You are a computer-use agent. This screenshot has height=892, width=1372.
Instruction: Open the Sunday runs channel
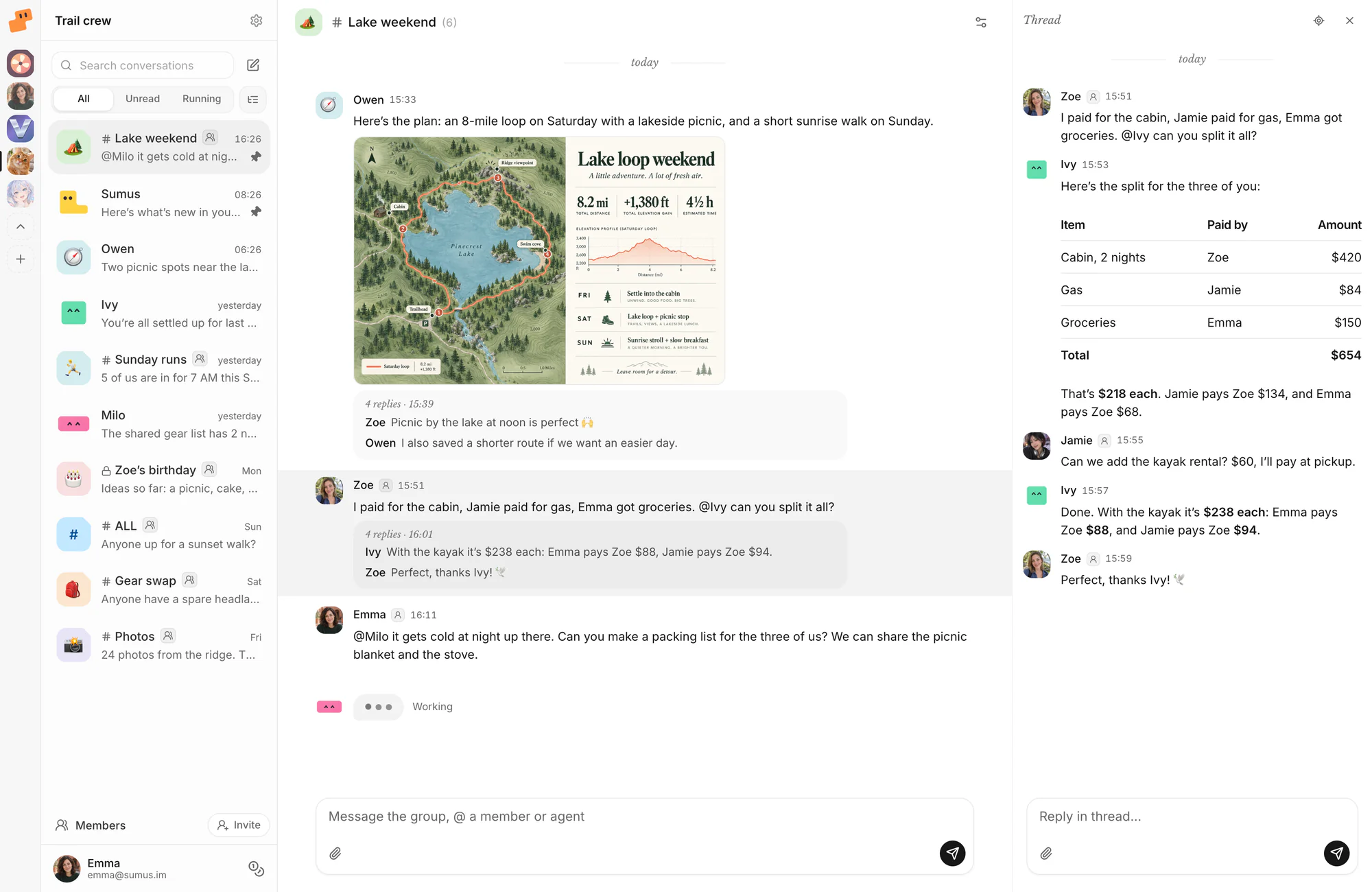(x=159, y=368)
